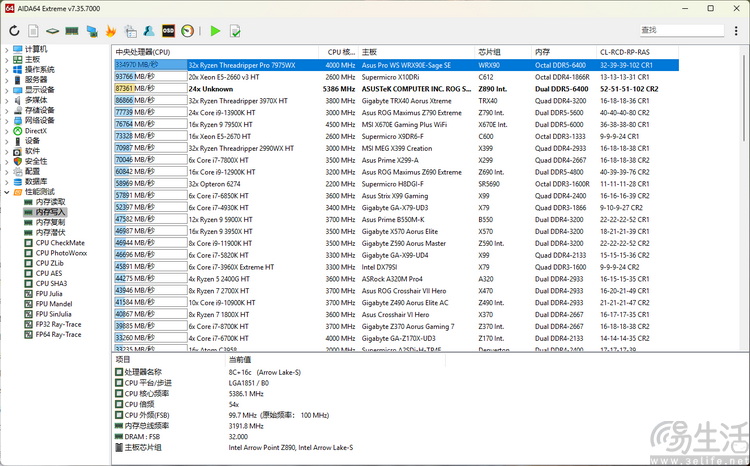Select 配置 in the sidebar tree
Screen dimensions: 750x466
coord(32,171)
